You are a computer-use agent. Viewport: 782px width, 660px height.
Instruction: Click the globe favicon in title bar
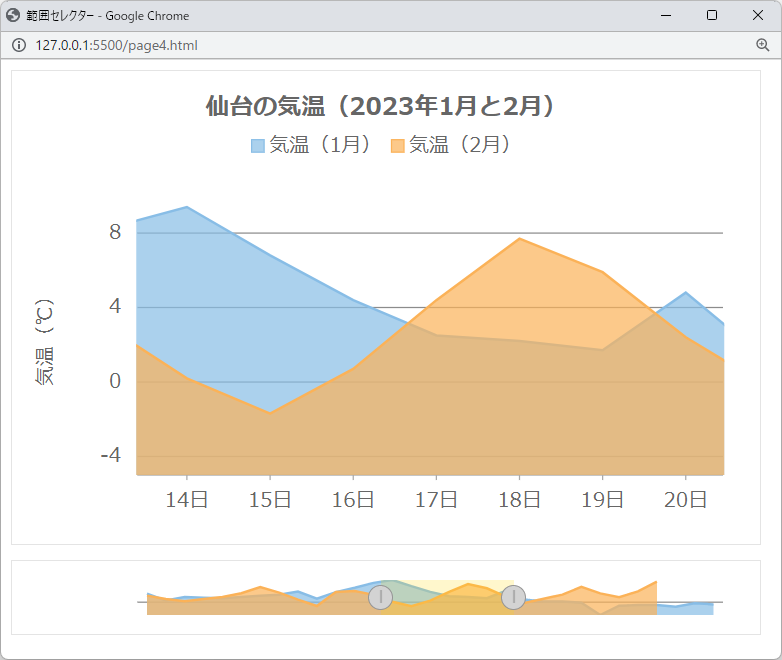pyautogui.click(x=13, y=15)
